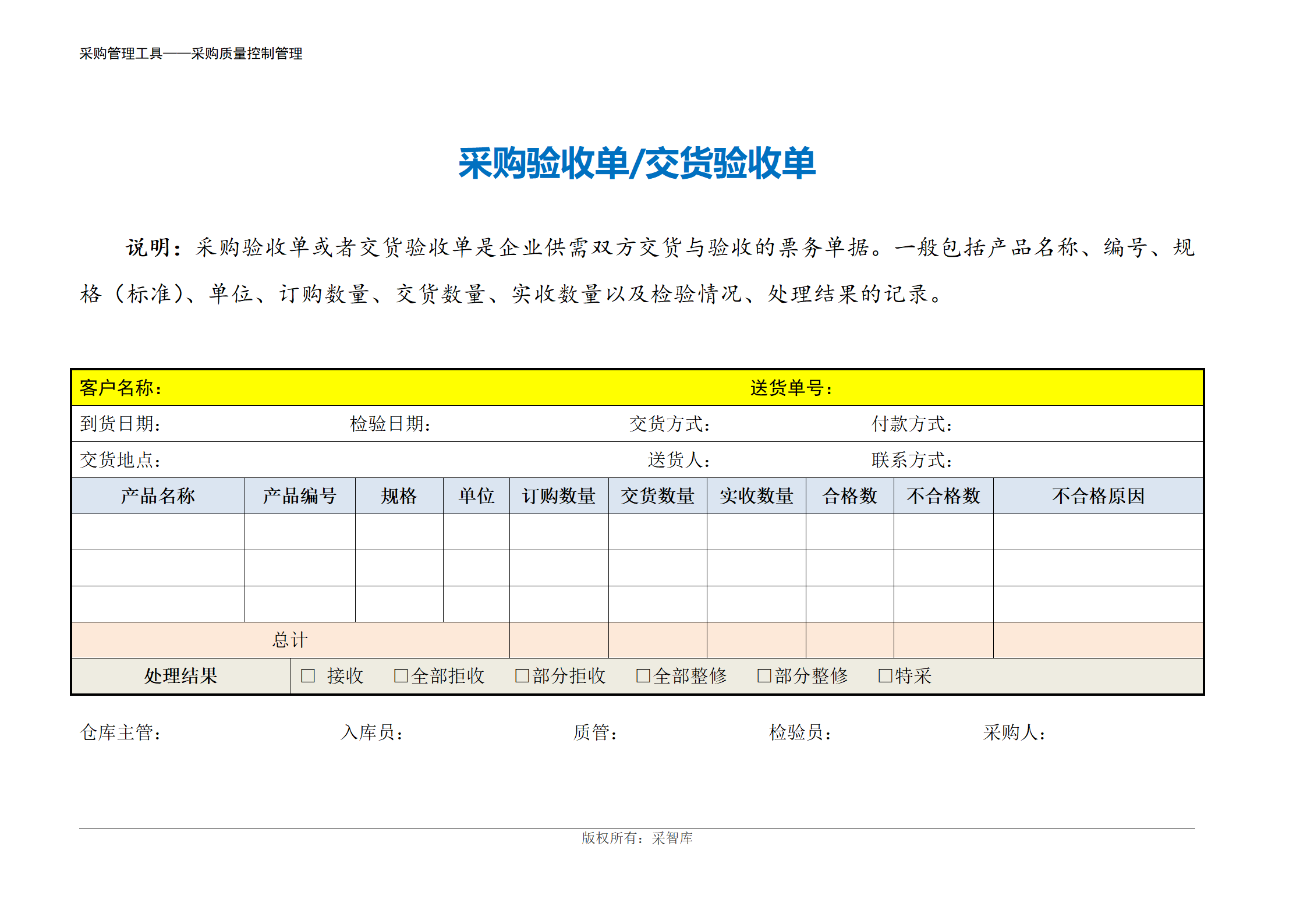Click the 产品编号 column header
This screenshot has width=1307, height=924.
300,496
